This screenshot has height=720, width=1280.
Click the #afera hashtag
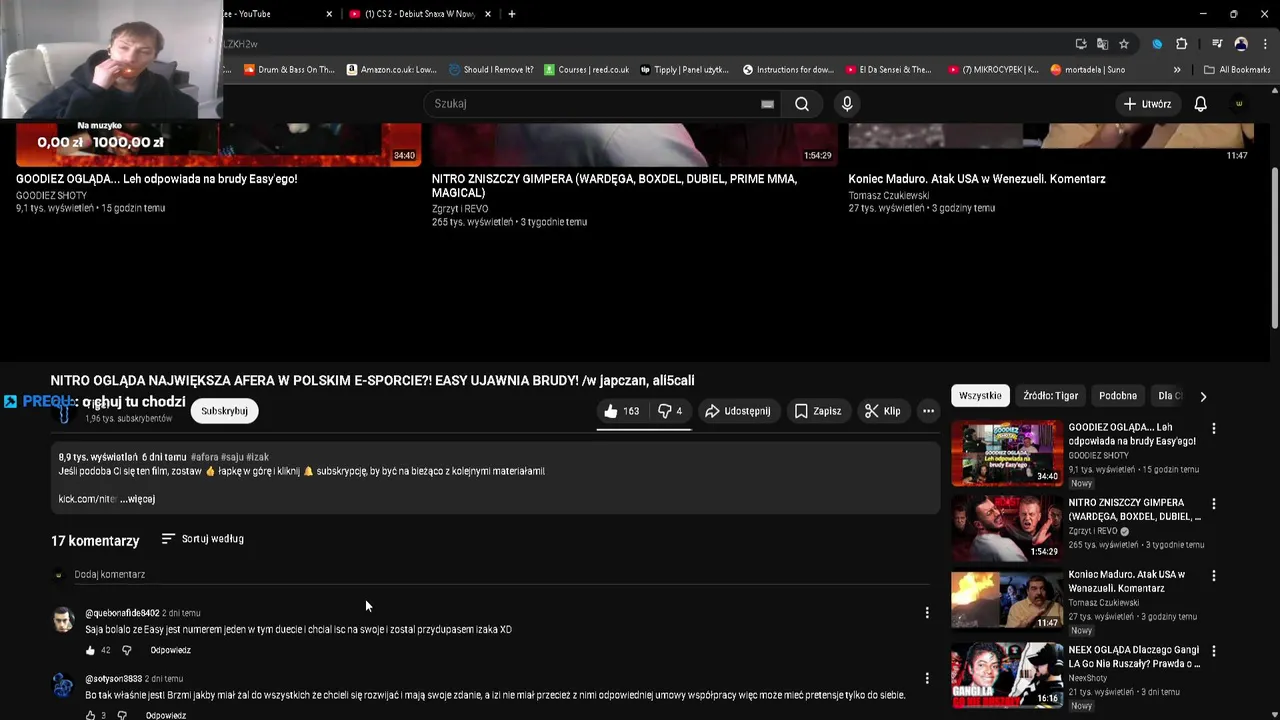point(204,457)
